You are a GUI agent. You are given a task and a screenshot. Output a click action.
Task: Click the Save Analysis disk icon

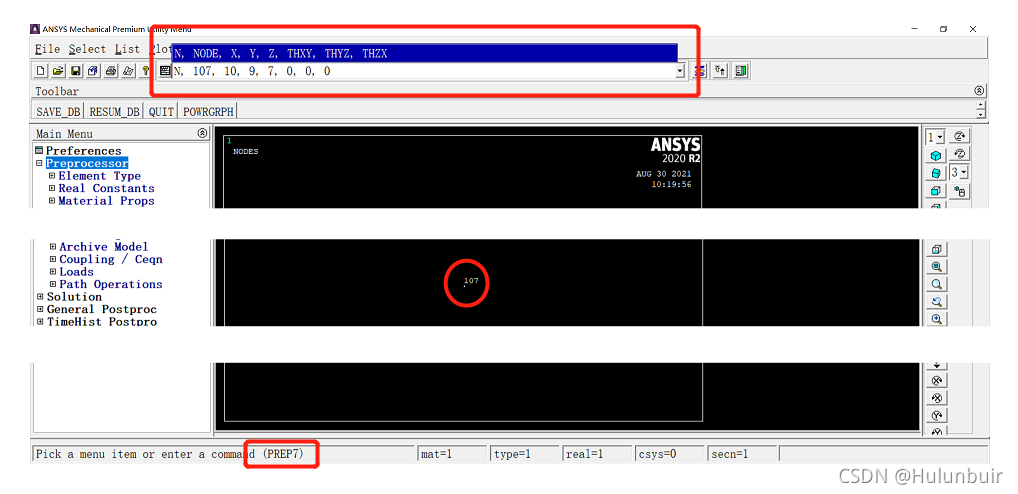point(75,71)
